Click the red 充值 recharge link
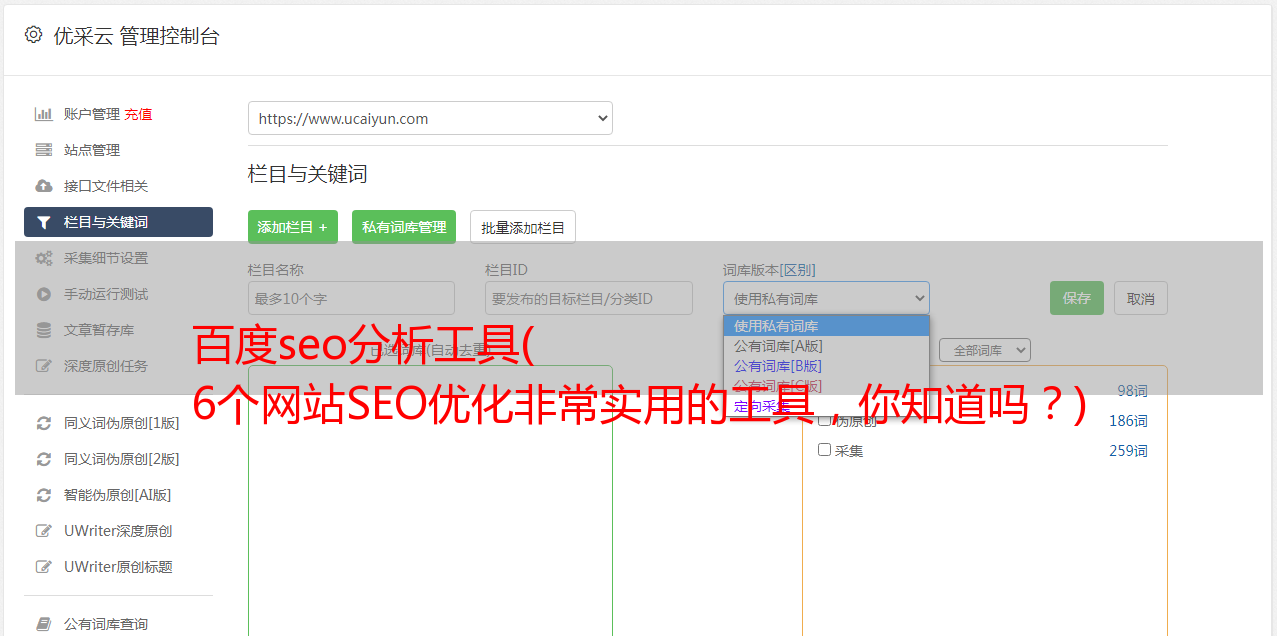The height and width of the screenshot is (636, 1277). pyautogui.click(x=138, y=114)
